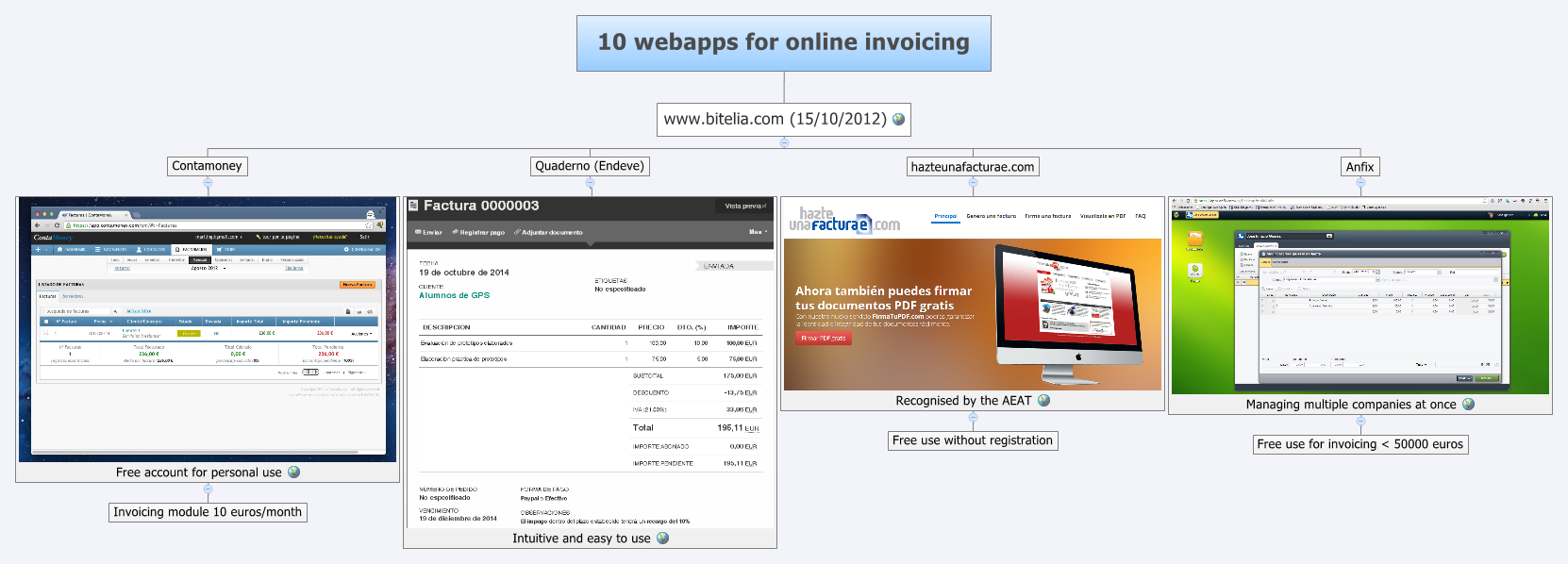Select "Free use without registration" topic
The width and height of the screenshot is (1568, 564).
click(x=972, y=440)
